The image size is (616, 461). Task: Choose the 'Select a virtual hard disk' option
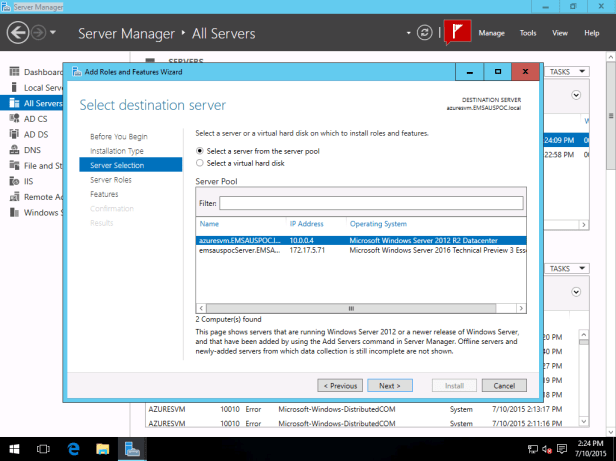tap(200, 162)
